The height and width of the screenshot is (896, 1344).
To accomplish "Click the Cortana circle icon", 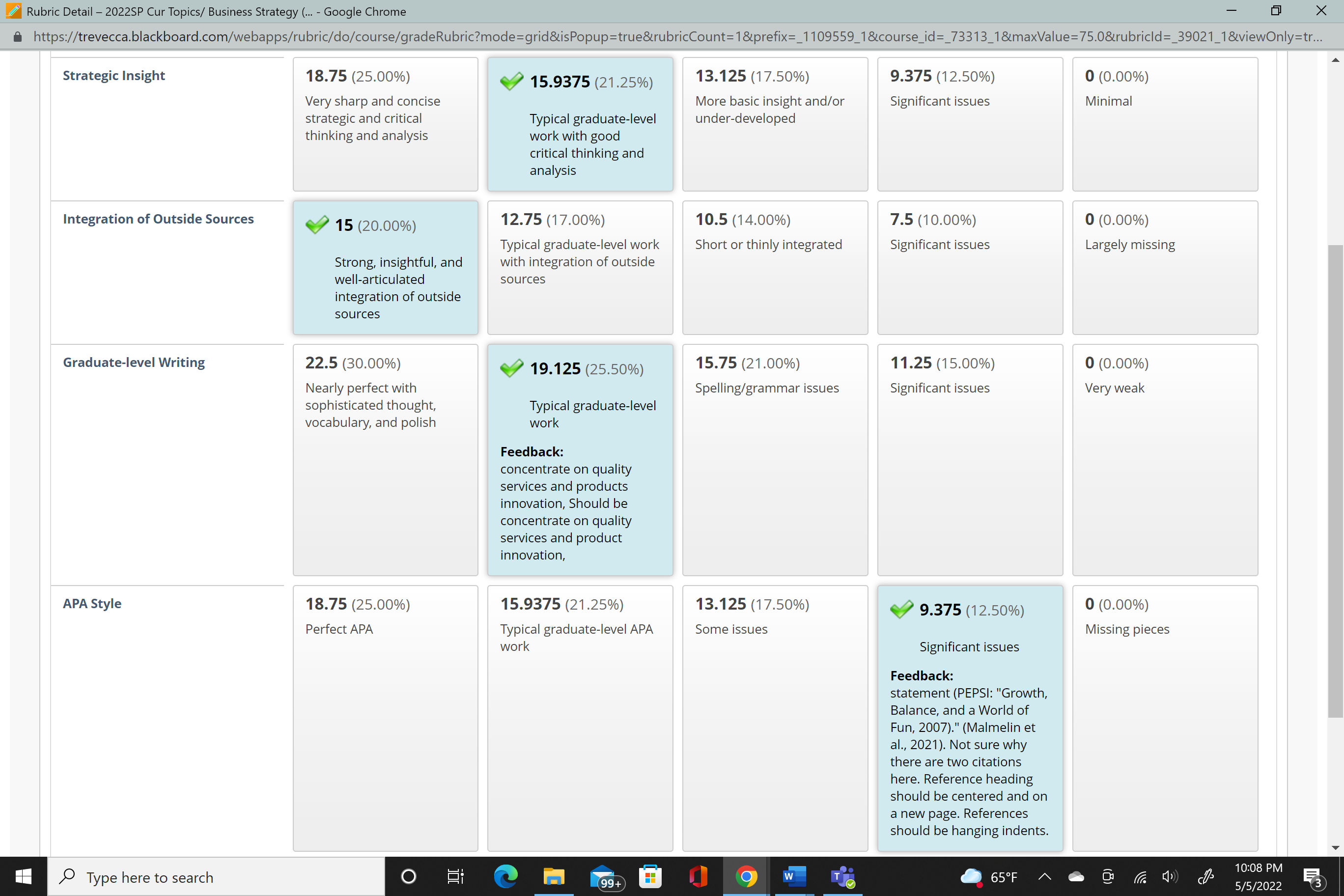I will point(409,876).
